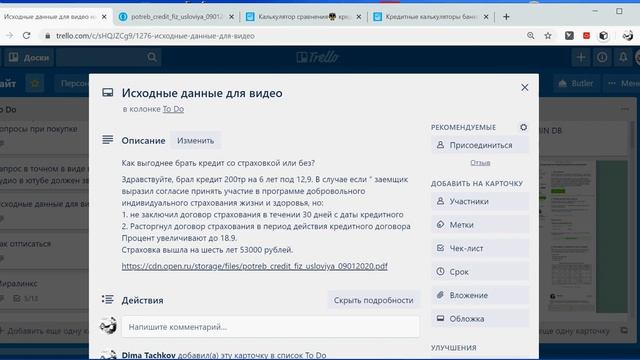Reload the page
The image size is (640, 360).
pyautogui.click(x=27, y=36)
